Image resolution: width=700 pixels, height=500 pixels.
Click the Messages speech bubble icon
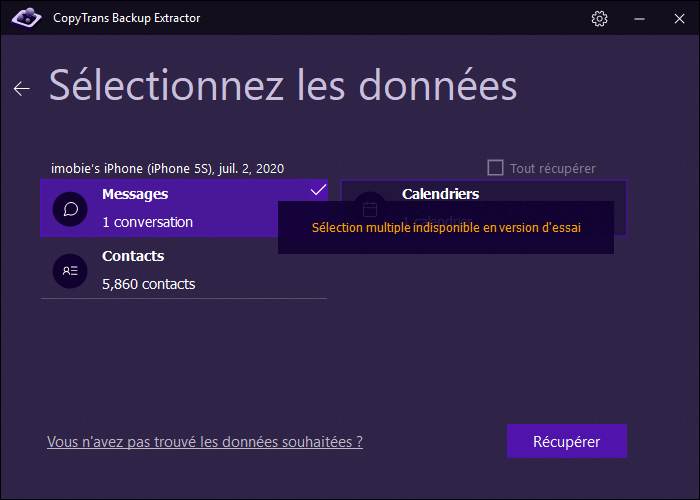(x=70, y=209)
